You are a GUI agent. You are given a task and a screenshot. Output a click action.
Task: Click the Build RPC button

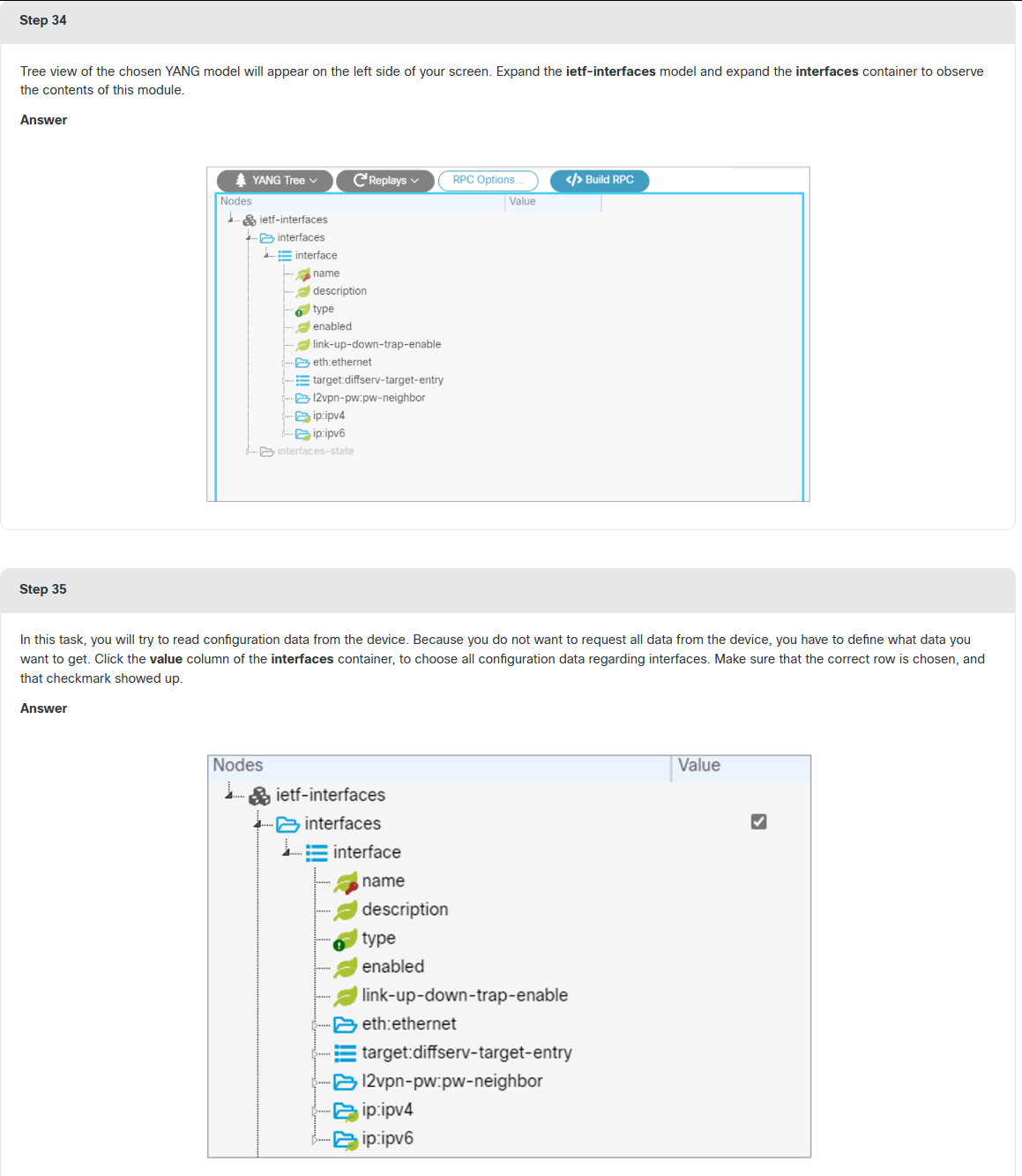click(600, 180)
